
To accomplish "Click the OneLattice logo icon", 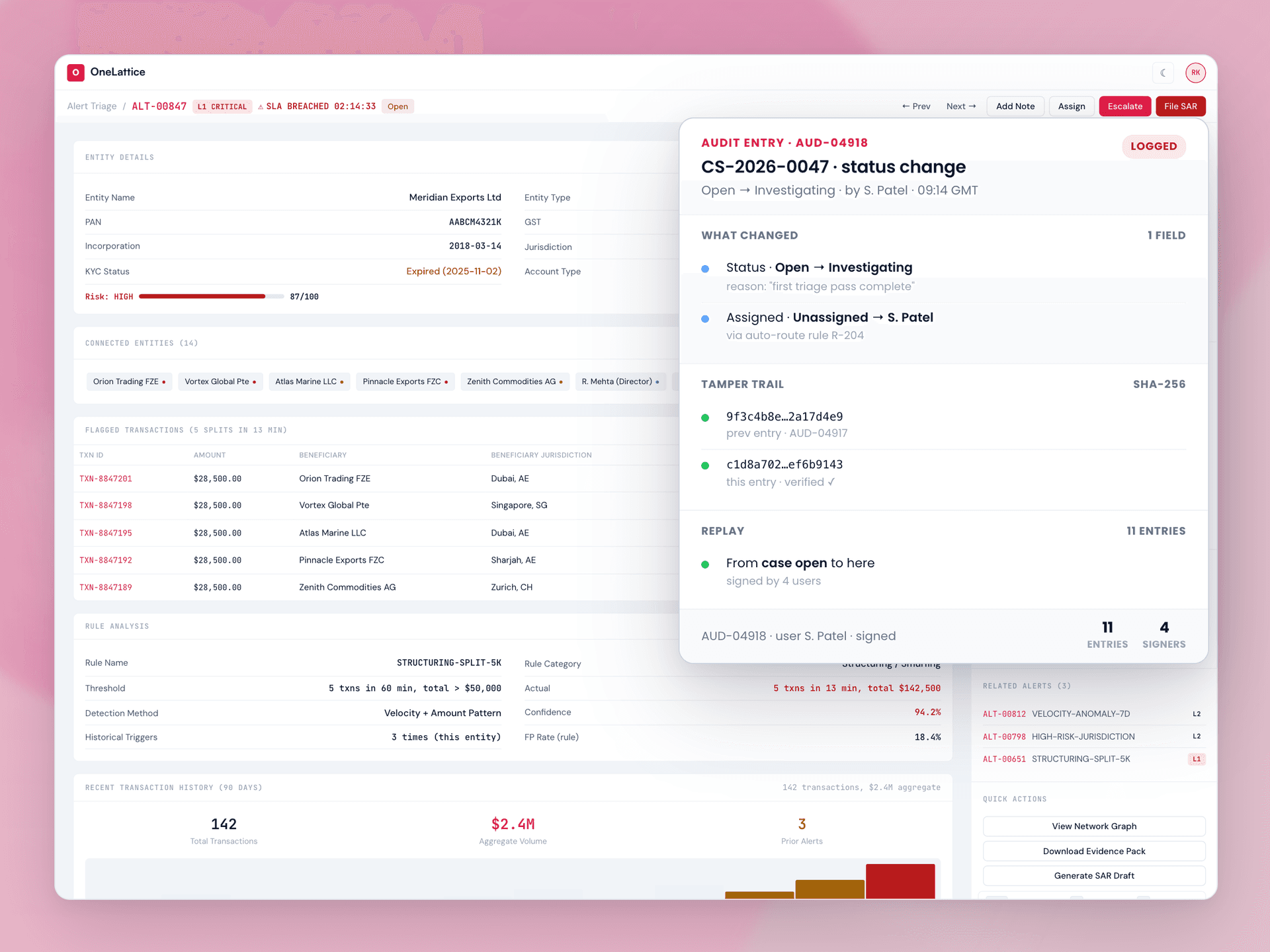I will coord(75,72).
